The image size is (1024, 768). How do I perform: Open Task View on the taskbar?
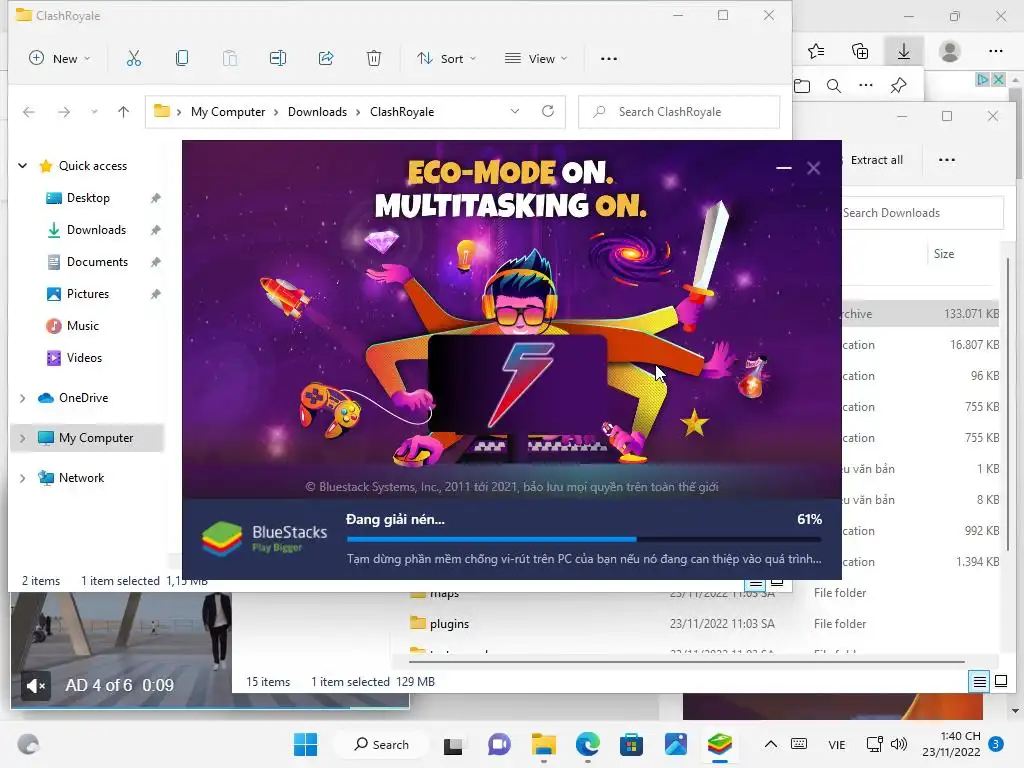click(453, 745)
